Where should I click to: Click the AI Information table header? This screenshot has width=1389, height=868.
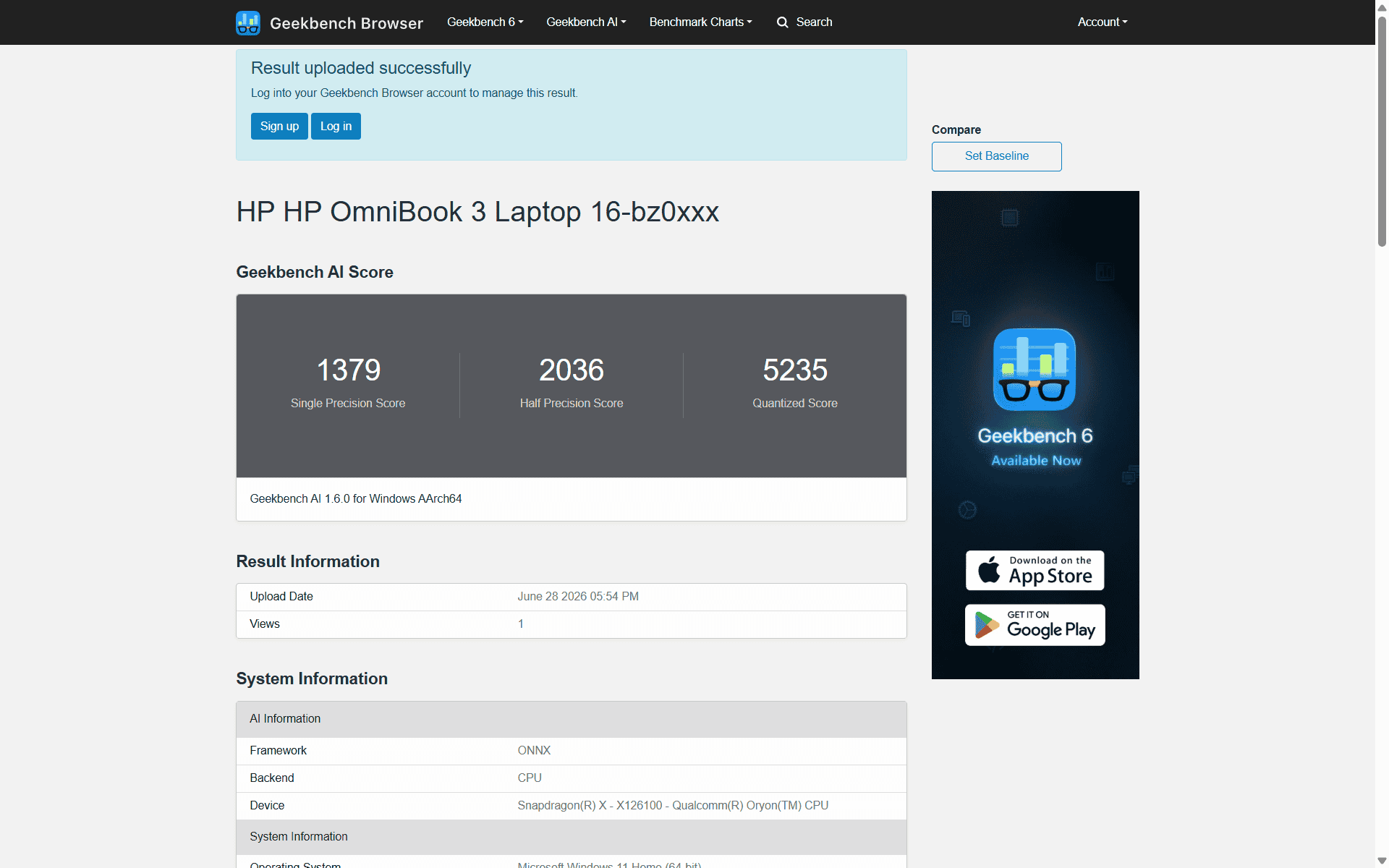click(x=572, y=719)
